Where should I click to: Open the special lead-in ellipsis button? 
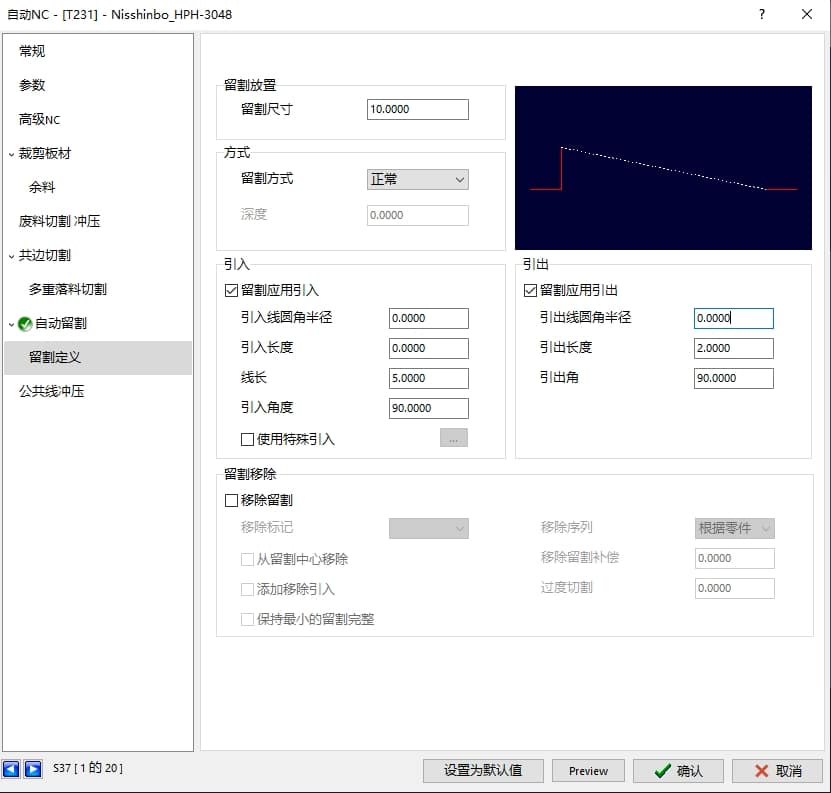(453, 438)
